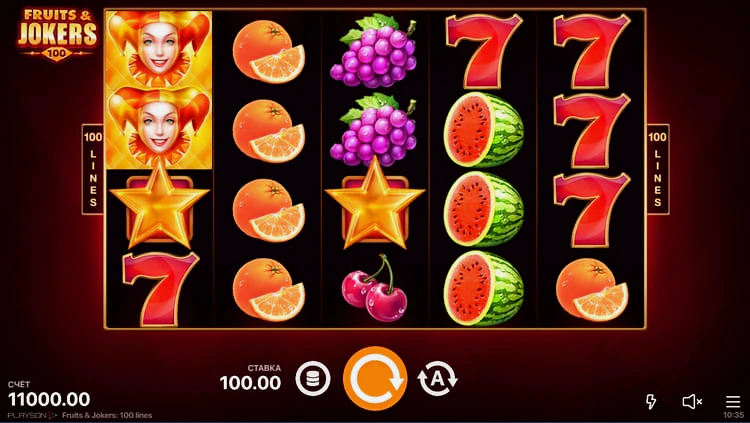Click the 11000.00 balance display
Screen dimensions: 750x423
(49, 399)
